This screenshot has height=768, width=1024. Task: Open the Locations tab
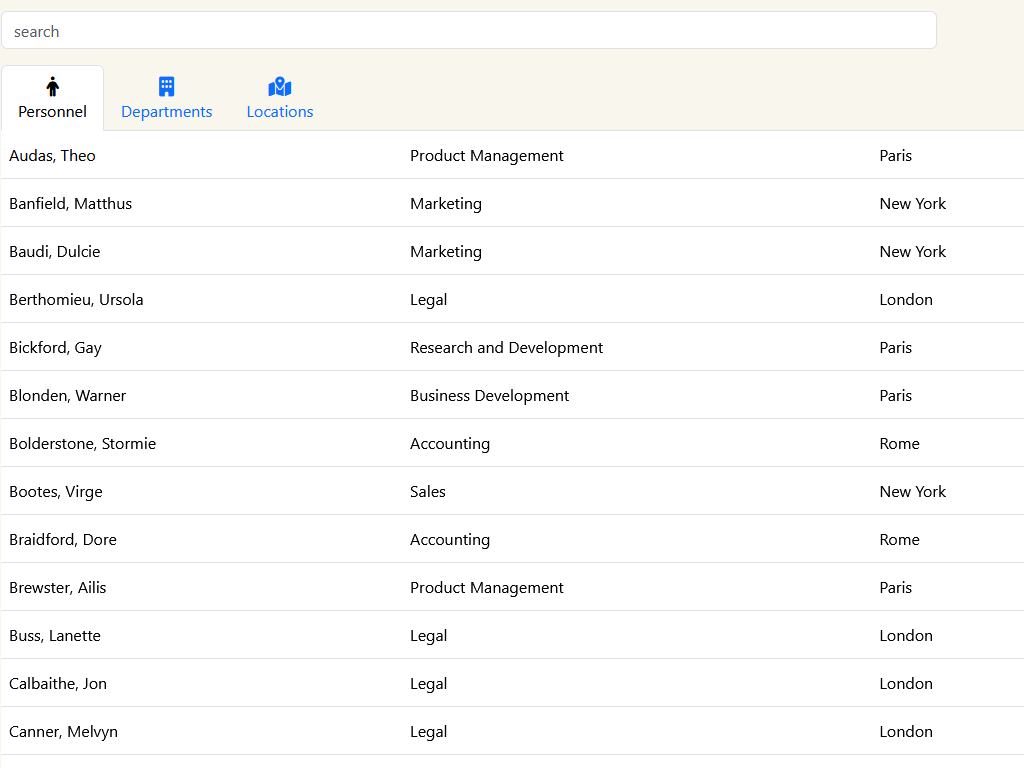[x=280, y=112]
